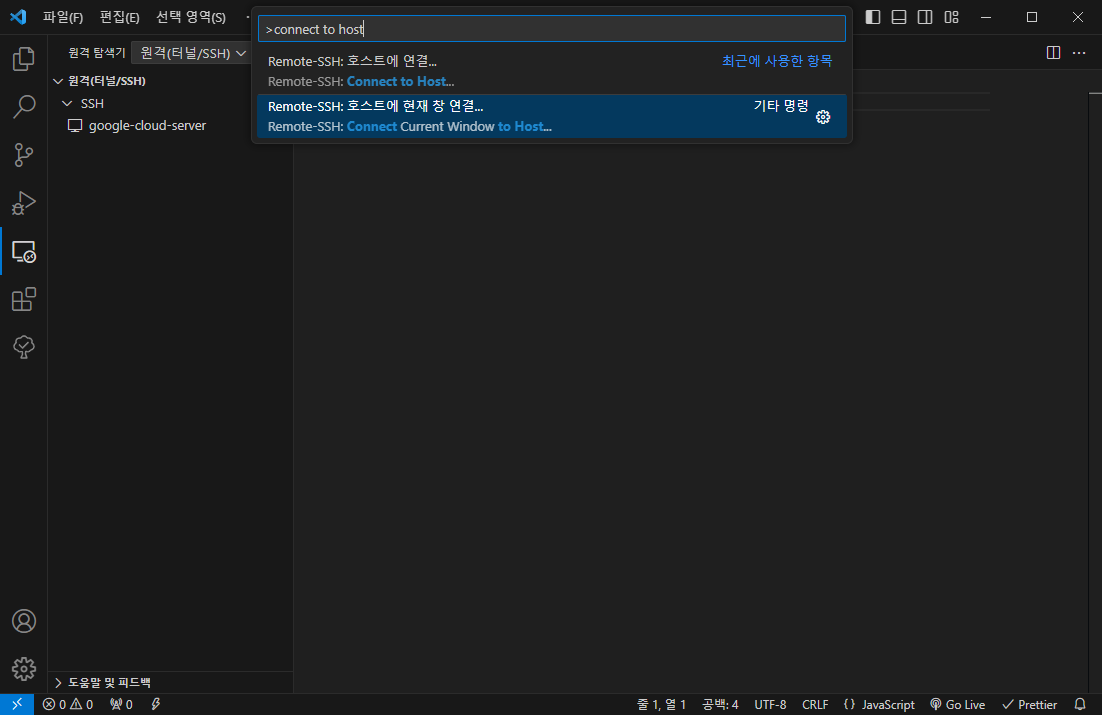The width and height of the screenshot is (1102, 715).
Task: Run Remote-SSH: 호스트에 연결... command
Action: 552,71
